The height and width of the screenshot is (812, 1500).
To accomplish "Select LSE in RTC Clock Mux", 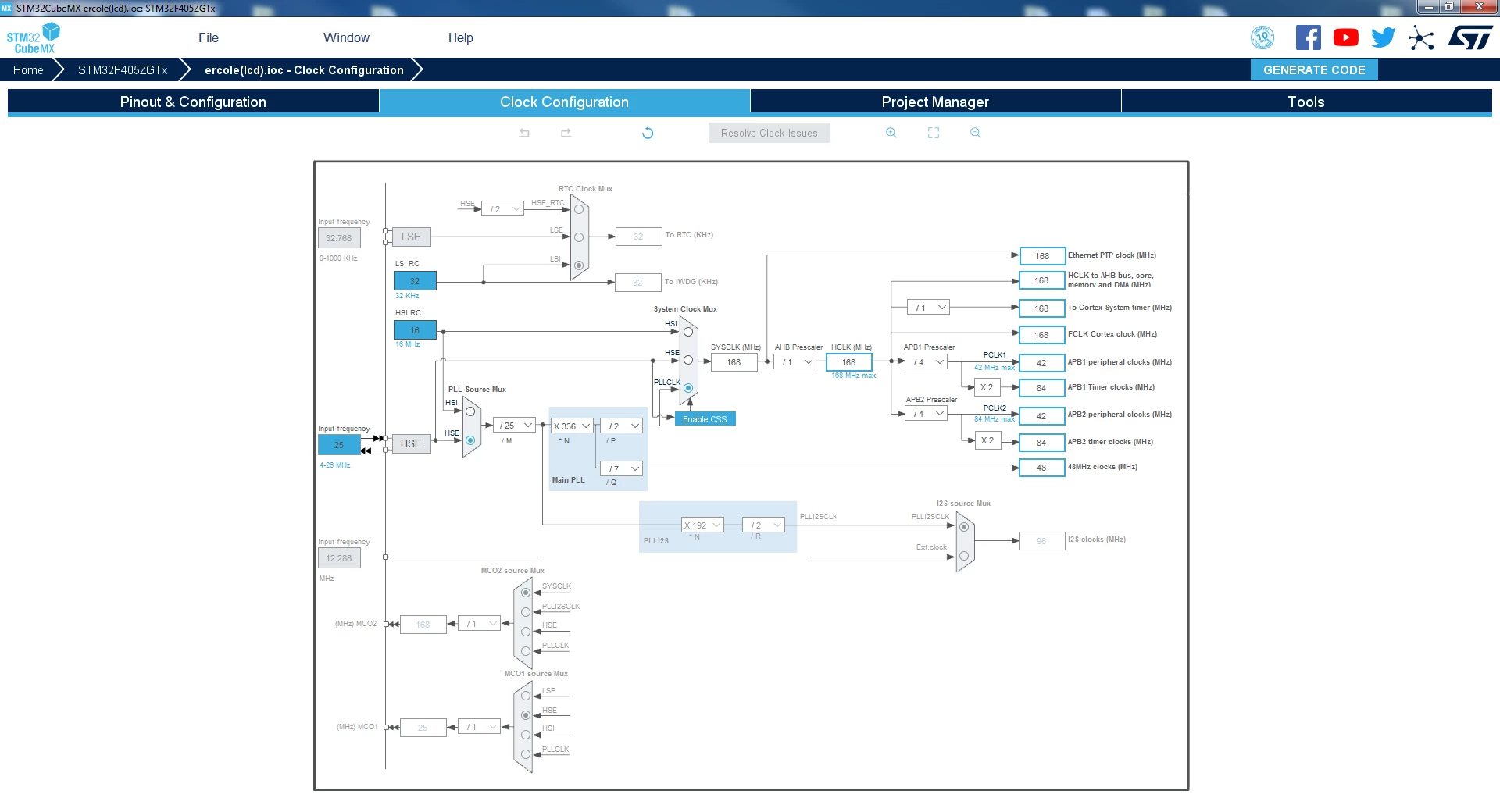I will (x=579, y=237).
